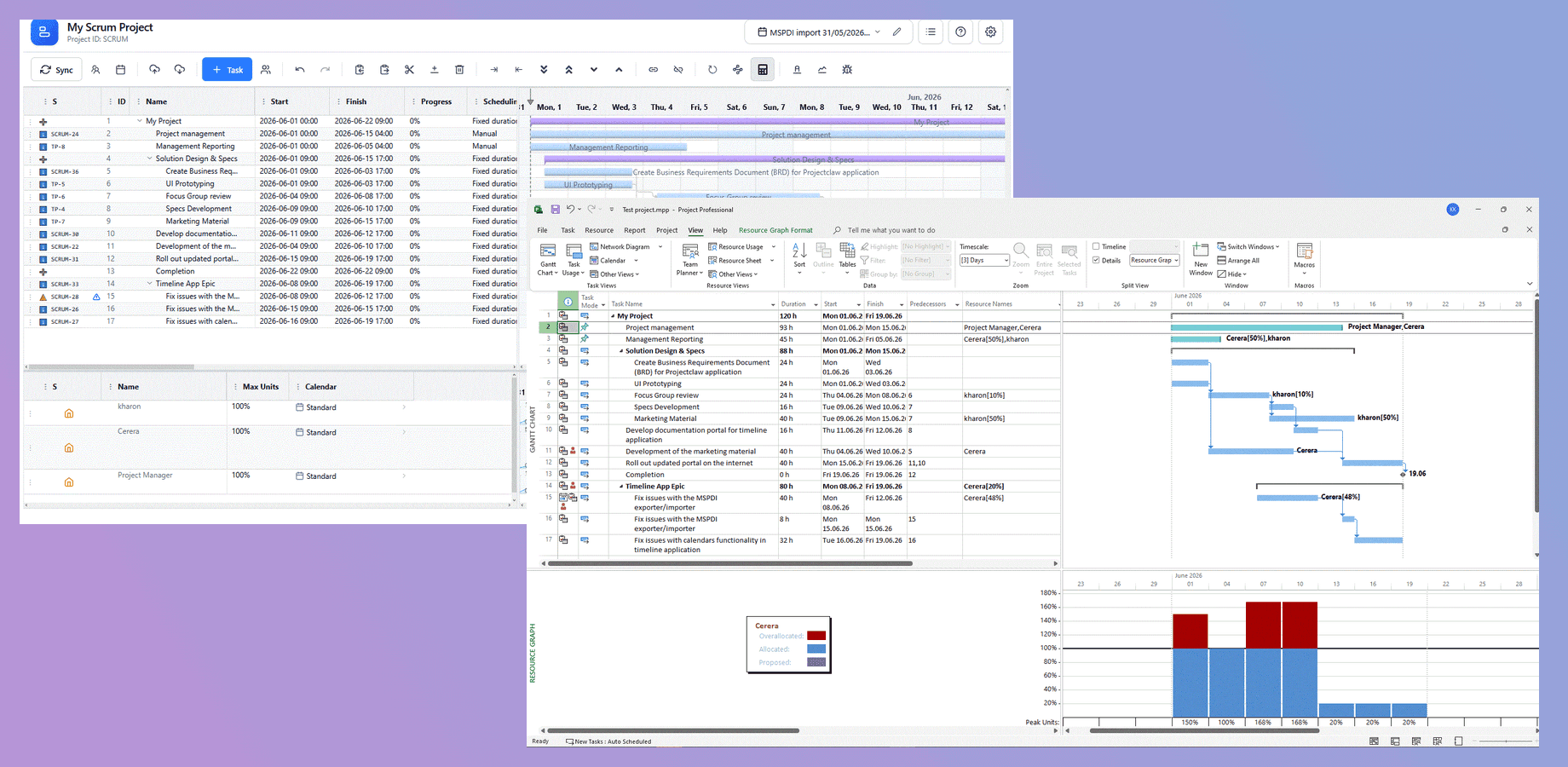
Task: Expand all with double chevron down icon
Action: tap(544, 70)
